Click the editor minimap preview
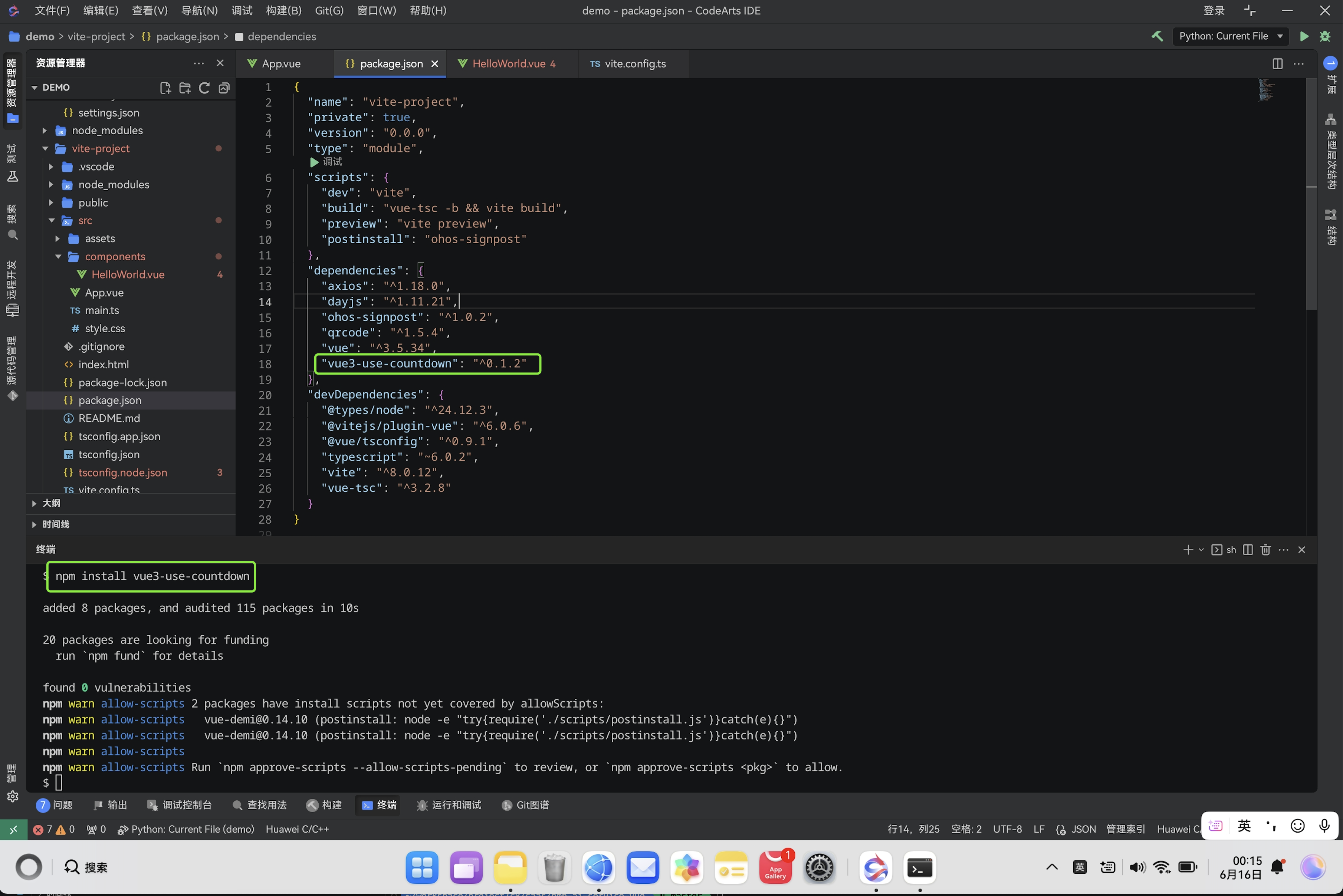 click(x=1267, y=90)
